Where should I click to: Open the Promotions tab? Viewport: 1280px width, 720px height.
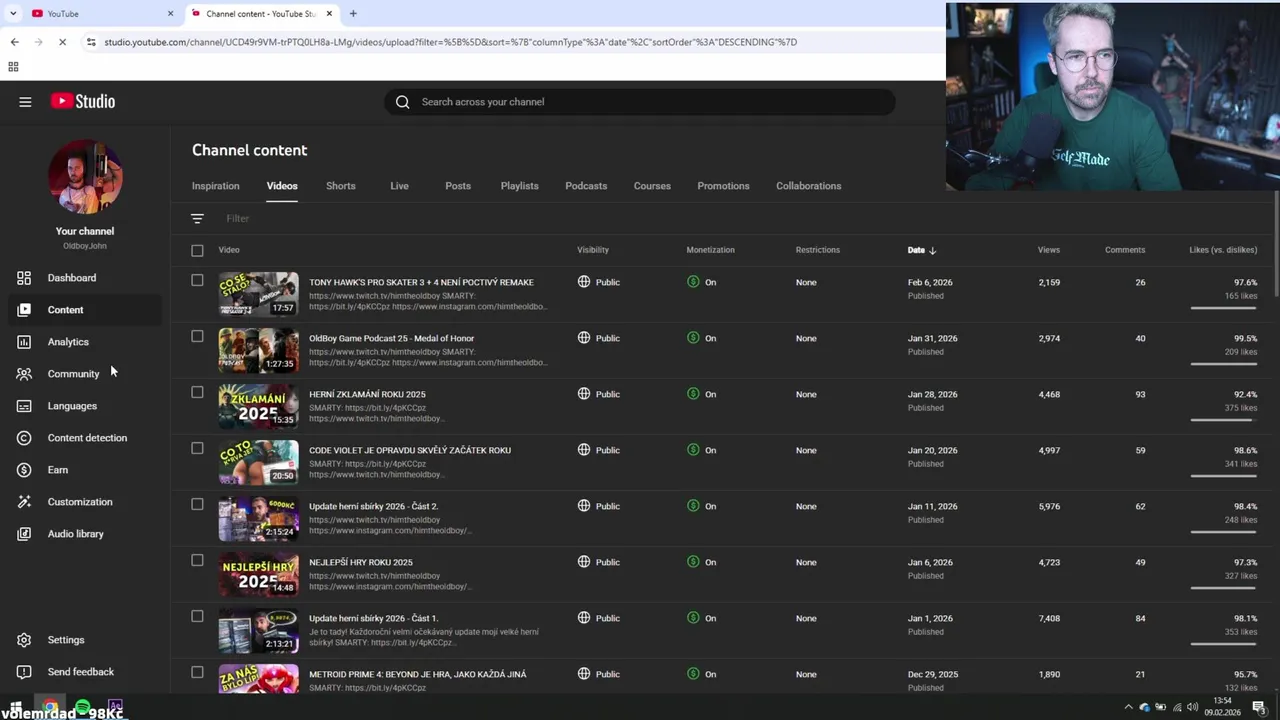pyautogui.click(x=723, y=186)
